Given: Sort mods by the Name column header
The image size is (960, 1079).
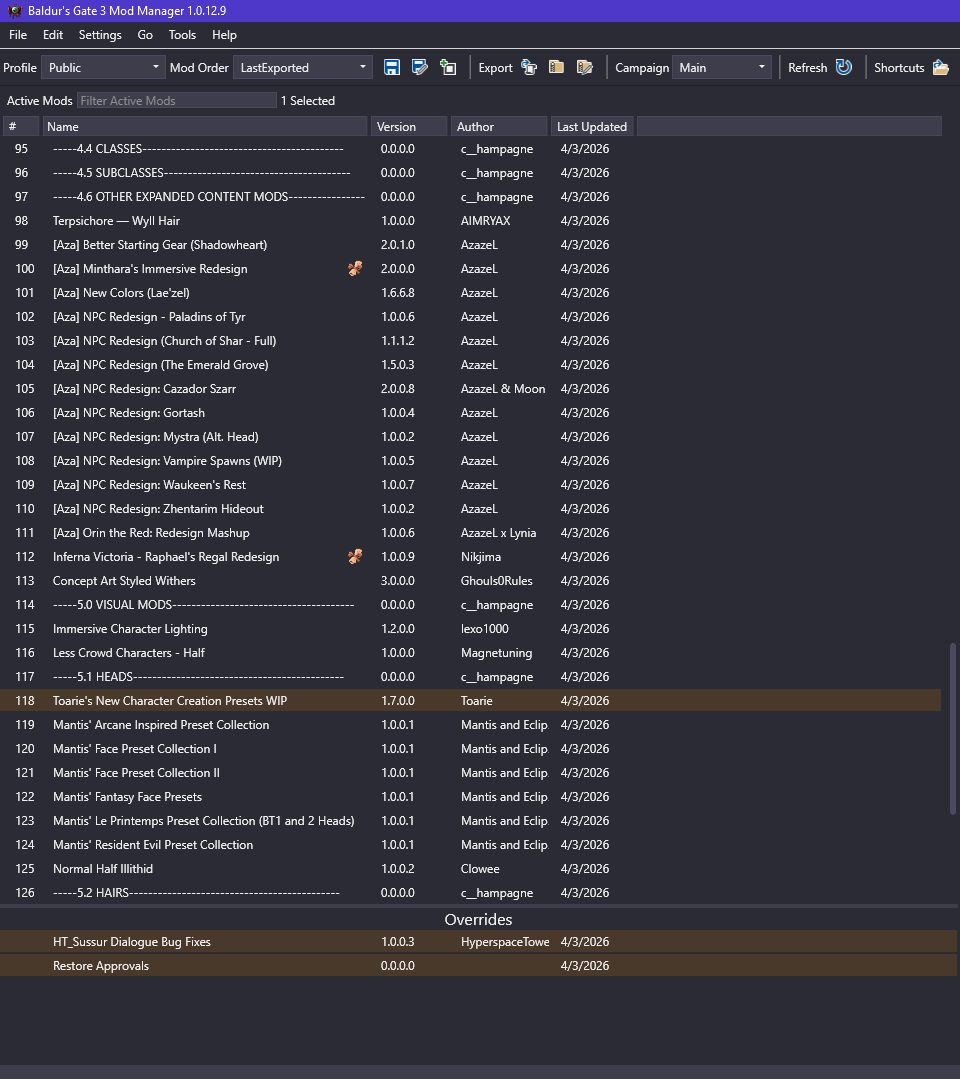Looking at the screenshot, I should (x=205, y=127).
